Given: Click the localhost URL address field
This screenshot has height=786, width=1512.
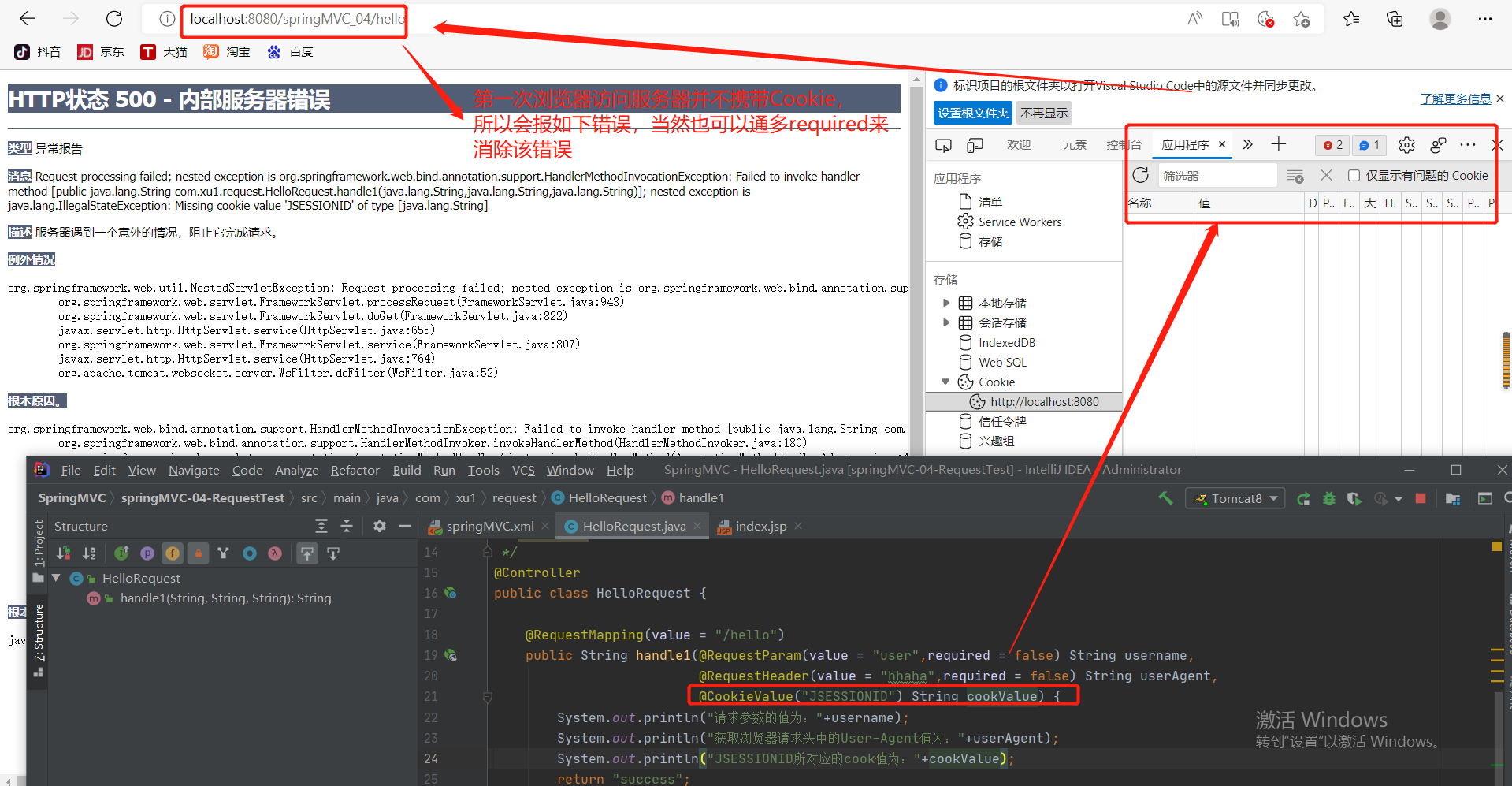Looking at the screenshot, I should 297,19.
